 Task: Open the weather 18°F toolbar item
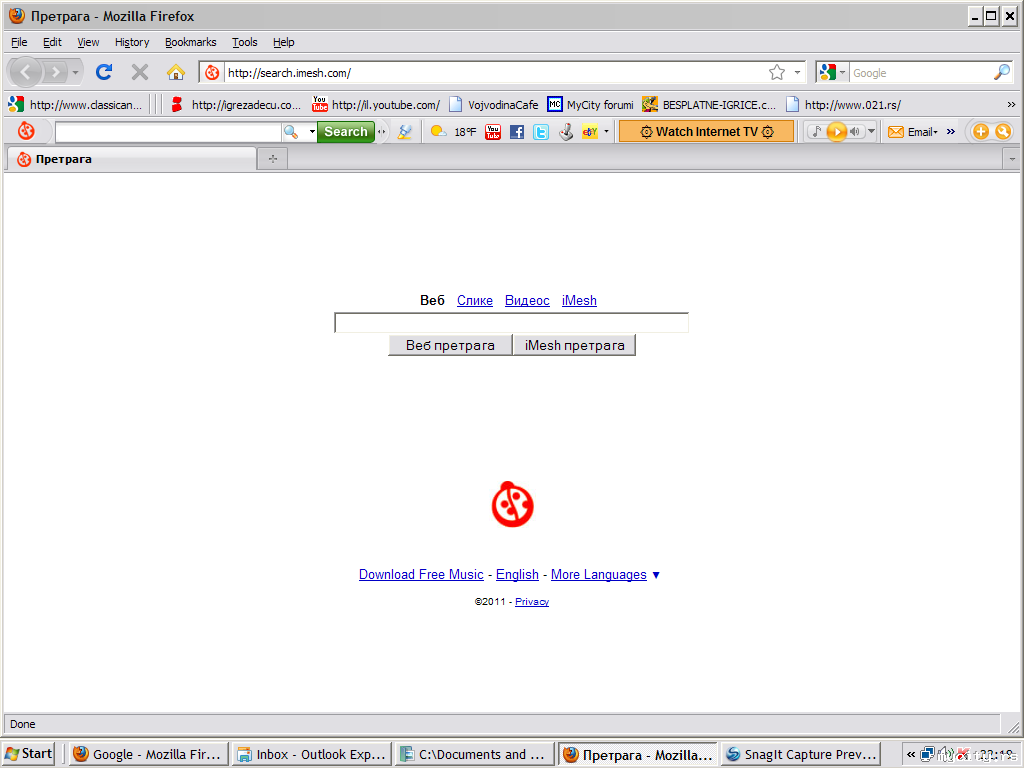[x=453, y=132]
